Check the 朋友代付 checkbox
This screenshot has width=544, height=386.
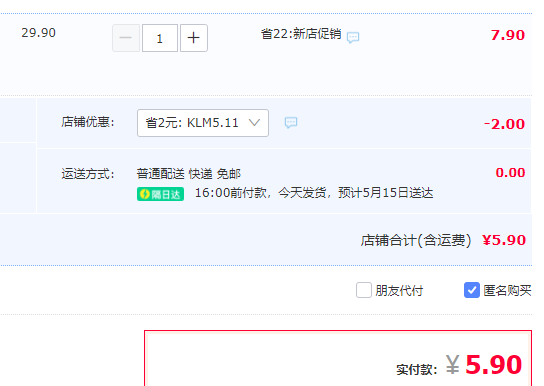[x=364, y=290]
